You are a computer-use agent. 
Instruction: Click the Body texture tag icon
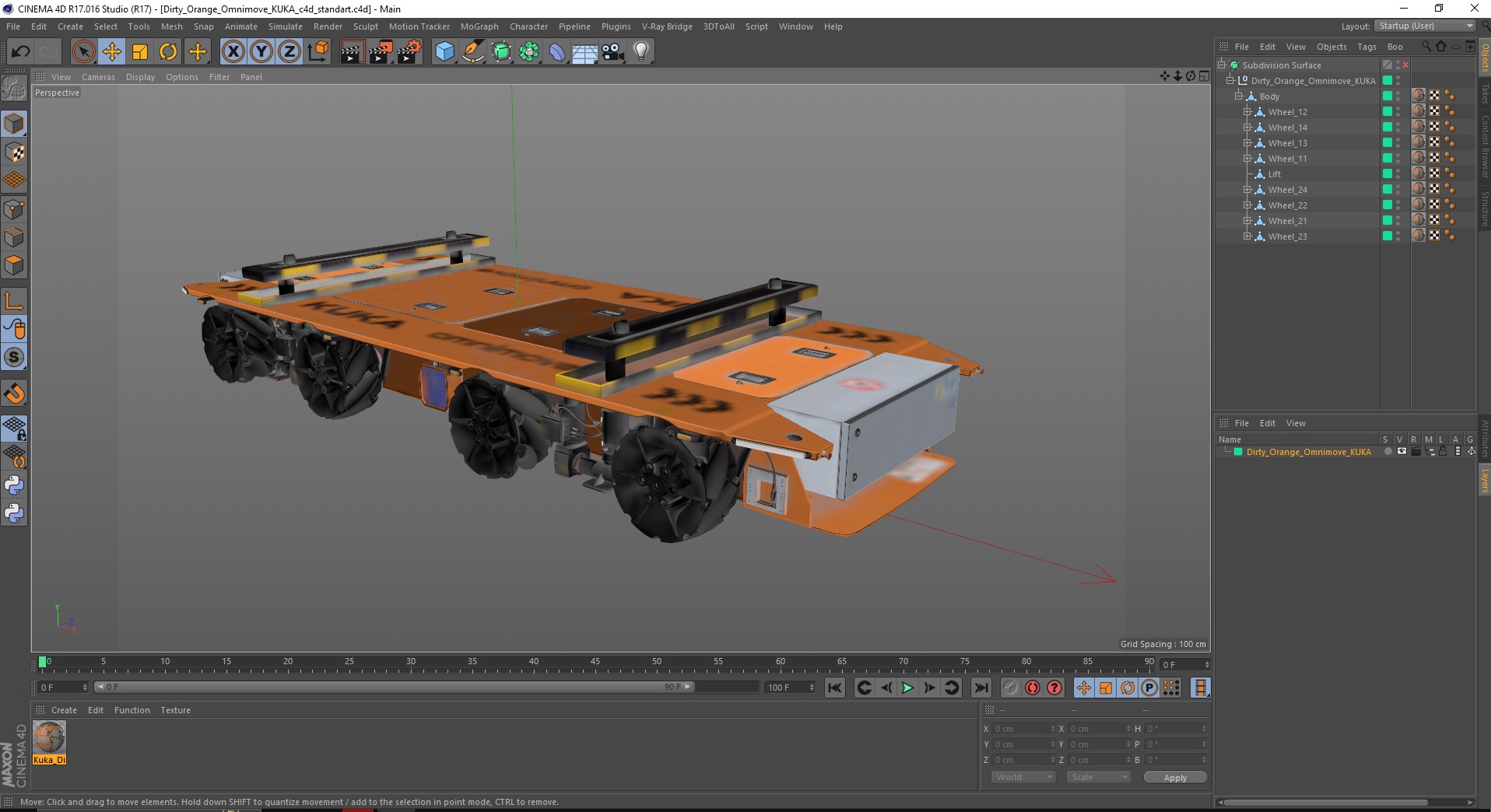1419,96
